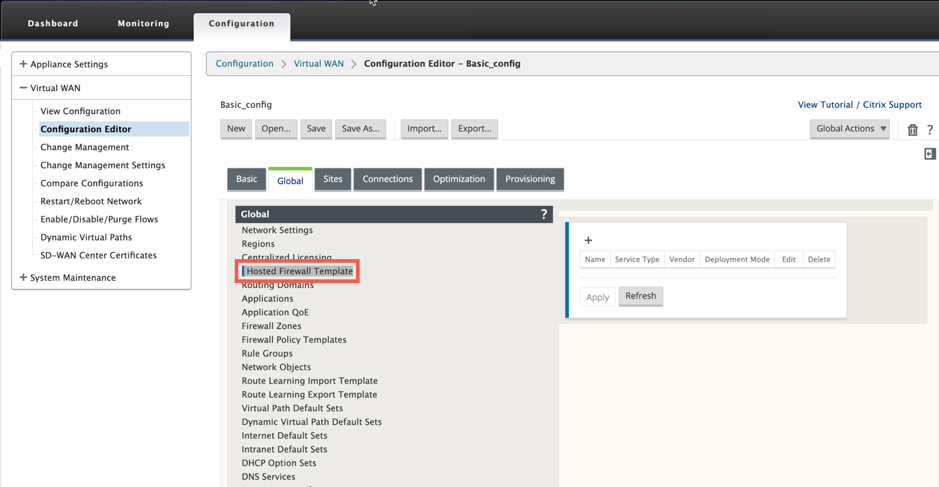
Task: Open Dynamic Virtual Paths in sidebar
Action: 86,237
